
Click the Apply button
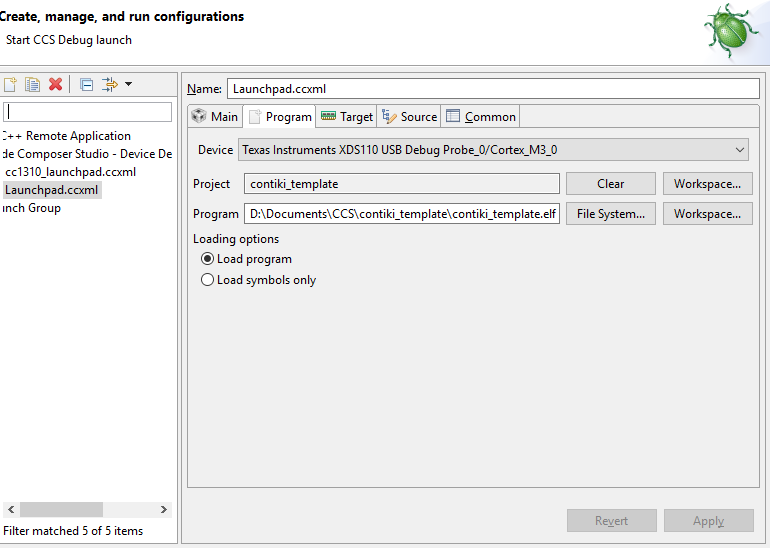coord(709,521)
